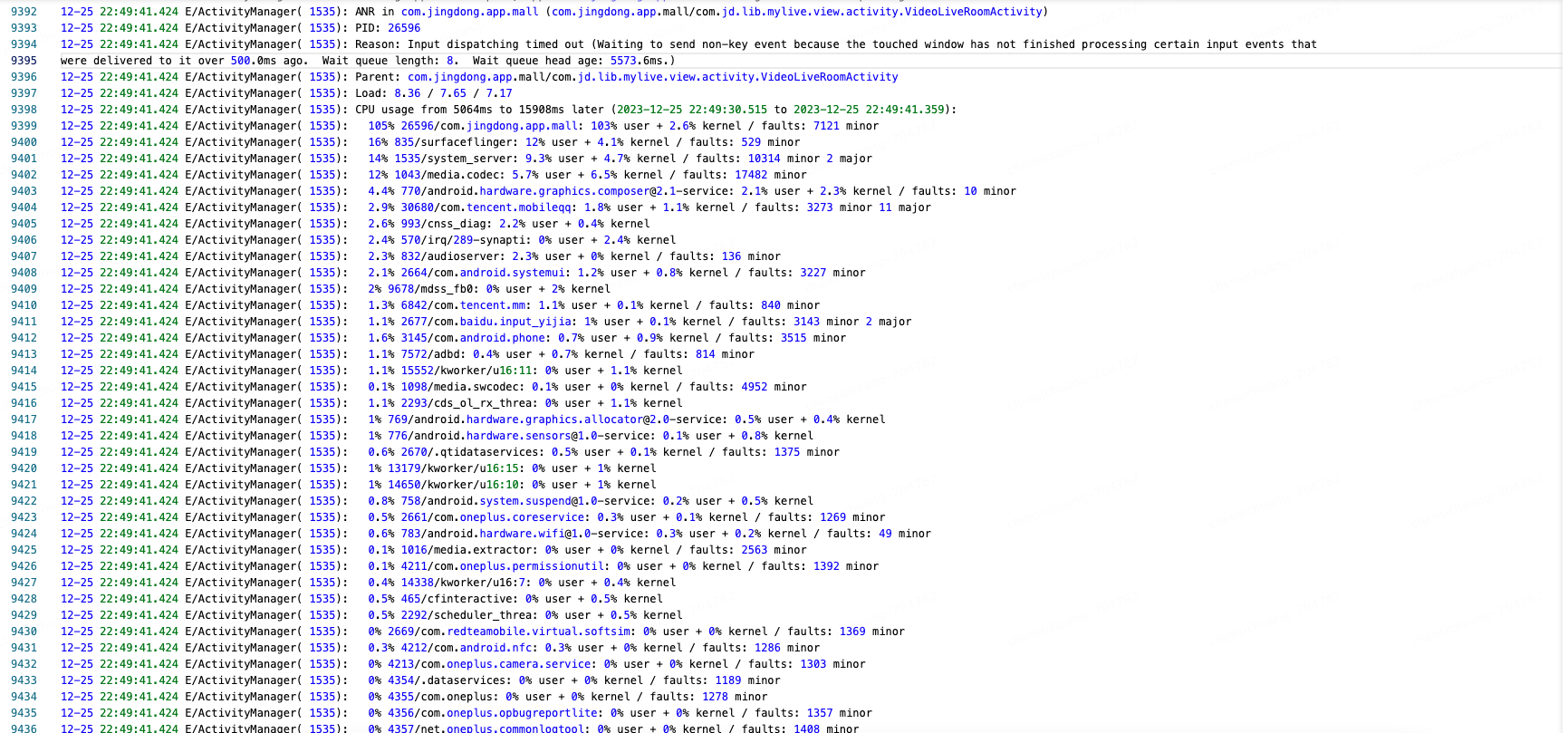Select '2664/com.android.systemui' entry
The height and width of the screenshot is (733, 1568).
point(483,273)
